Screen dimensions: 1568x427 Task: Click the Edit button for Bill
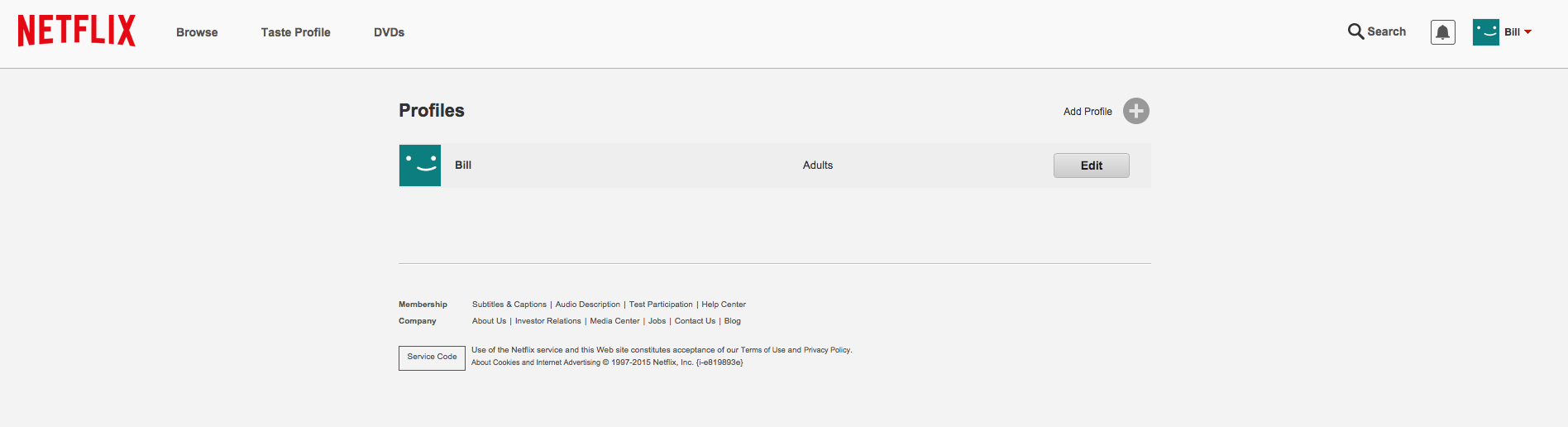point(1091,166)
